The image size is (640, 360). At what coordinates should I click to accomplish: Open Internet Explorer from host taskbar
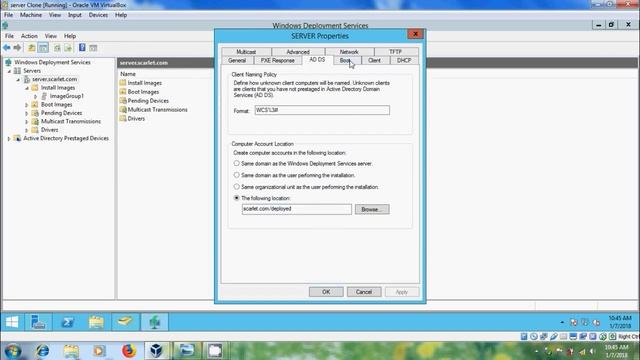pos(42,351)
